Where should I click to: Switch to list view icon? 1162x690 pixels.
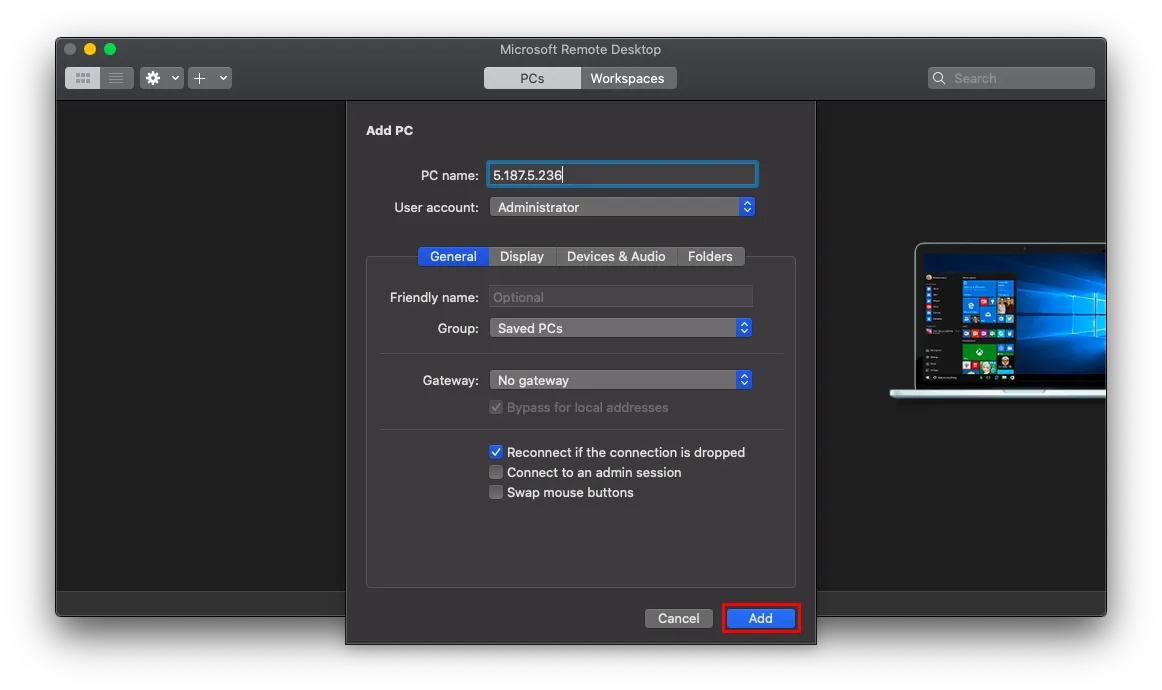[x=116, y=78]
